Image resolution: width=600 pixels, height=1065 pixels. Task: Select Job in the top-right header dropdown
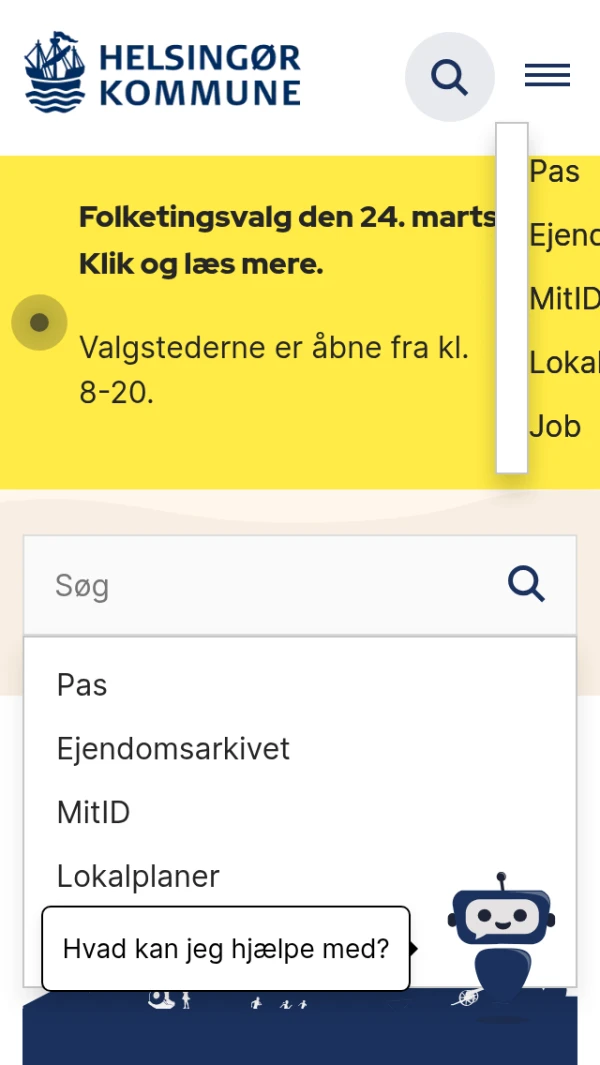[555, 426]
